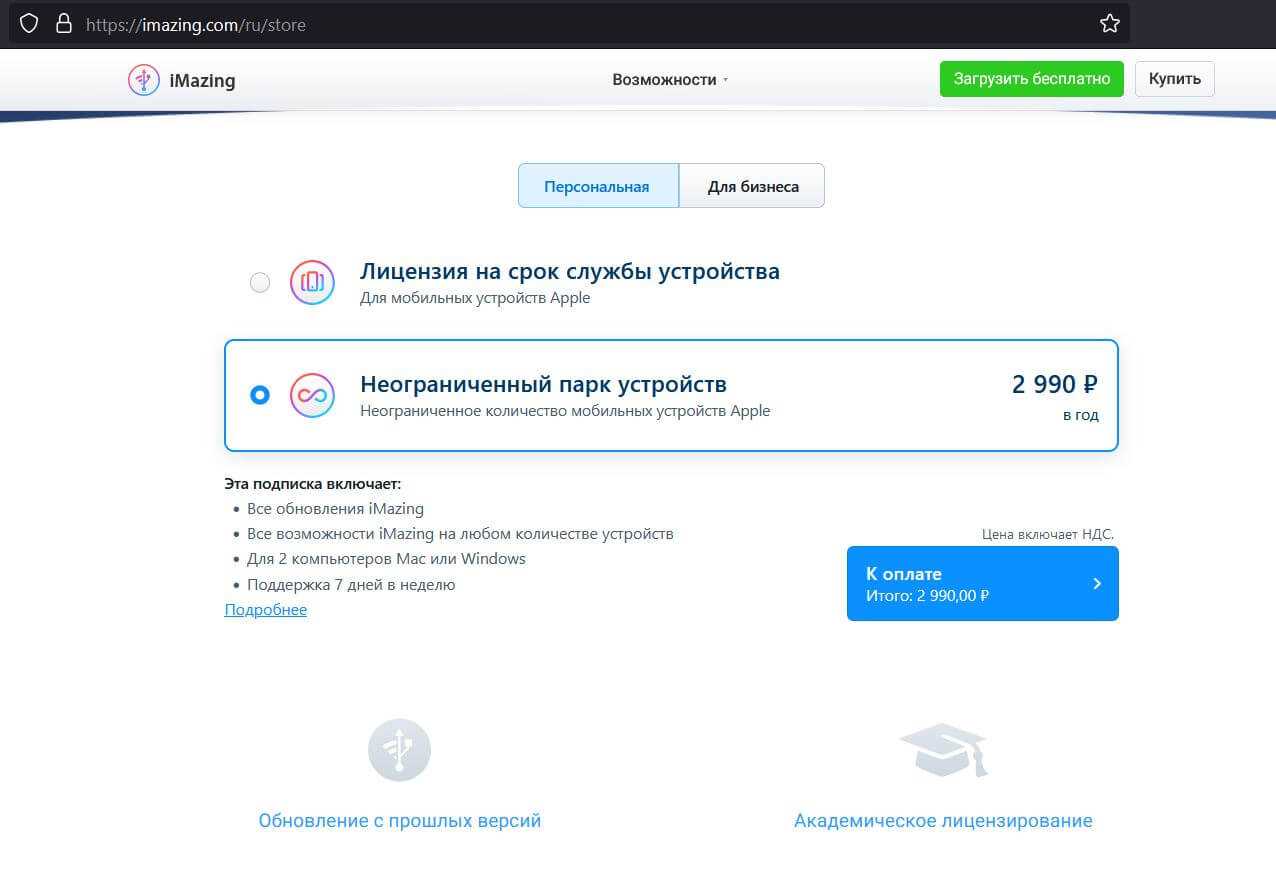Switch to the Для бизнеса tab
The image size is (1276, 882).
(x=752, y=186)
